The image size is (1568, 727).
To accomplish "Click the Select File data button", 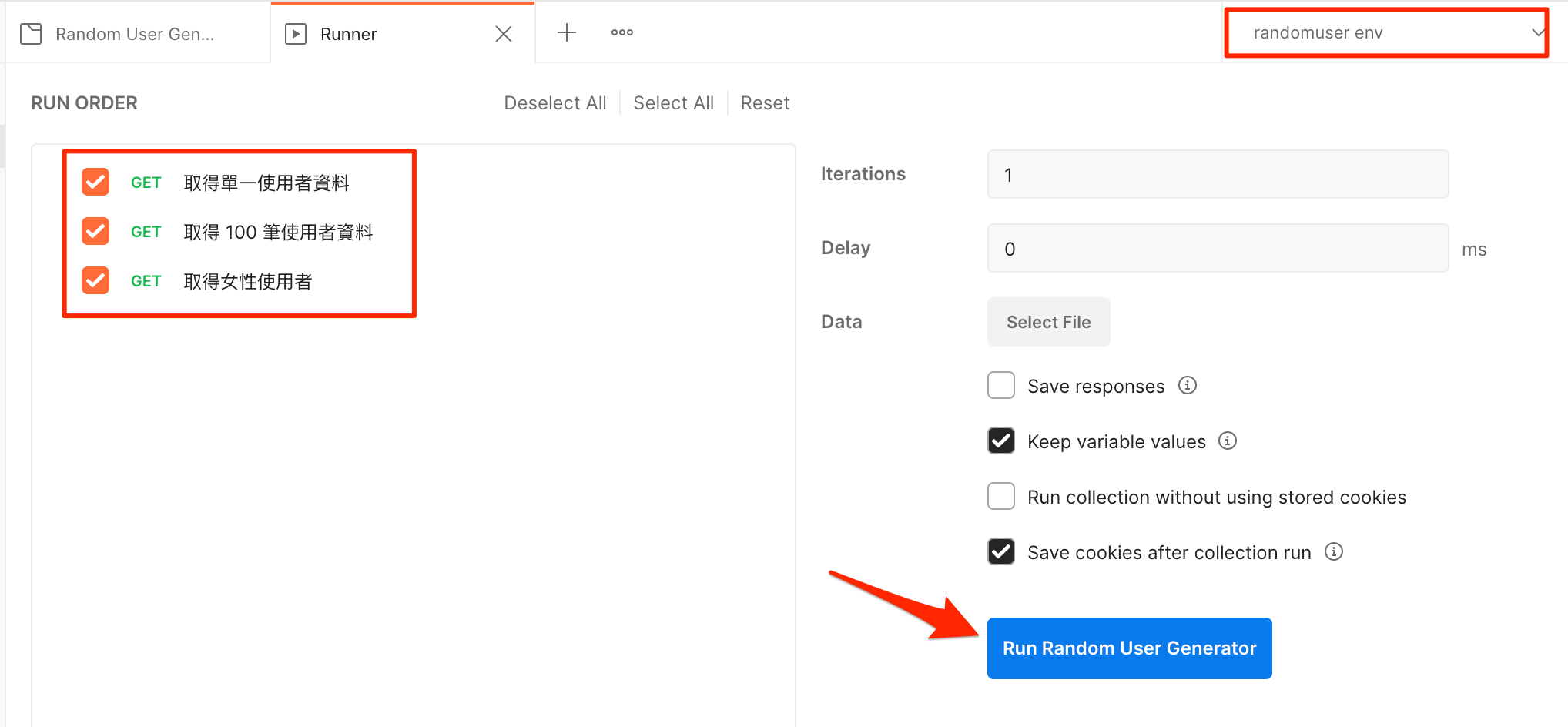I will point(1048,322).
